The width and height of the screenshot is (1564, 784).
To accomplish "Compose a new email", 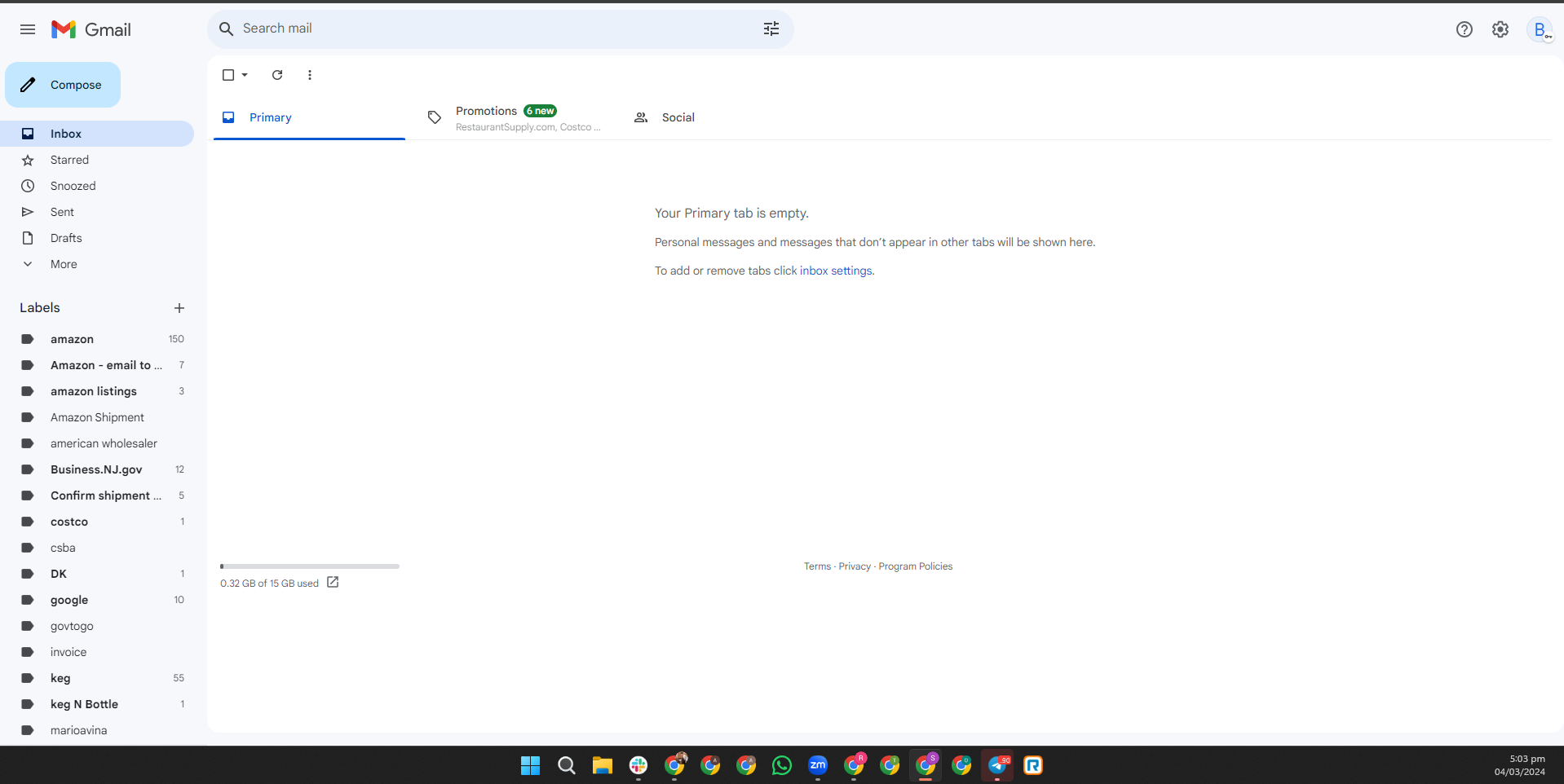I will 63,85.
